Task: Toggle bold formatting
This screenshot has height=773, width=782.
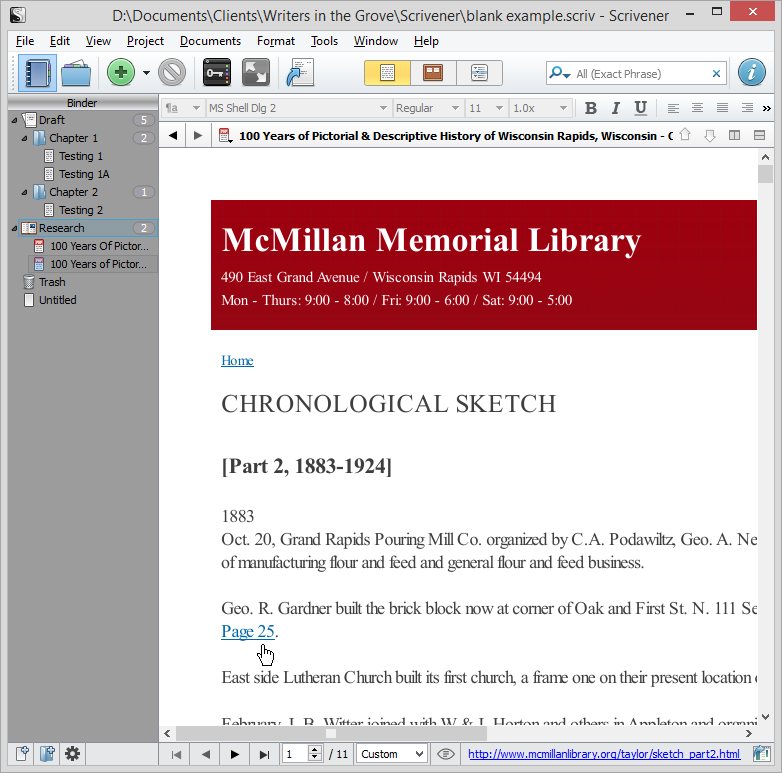Action: click(x=590, y=108)
